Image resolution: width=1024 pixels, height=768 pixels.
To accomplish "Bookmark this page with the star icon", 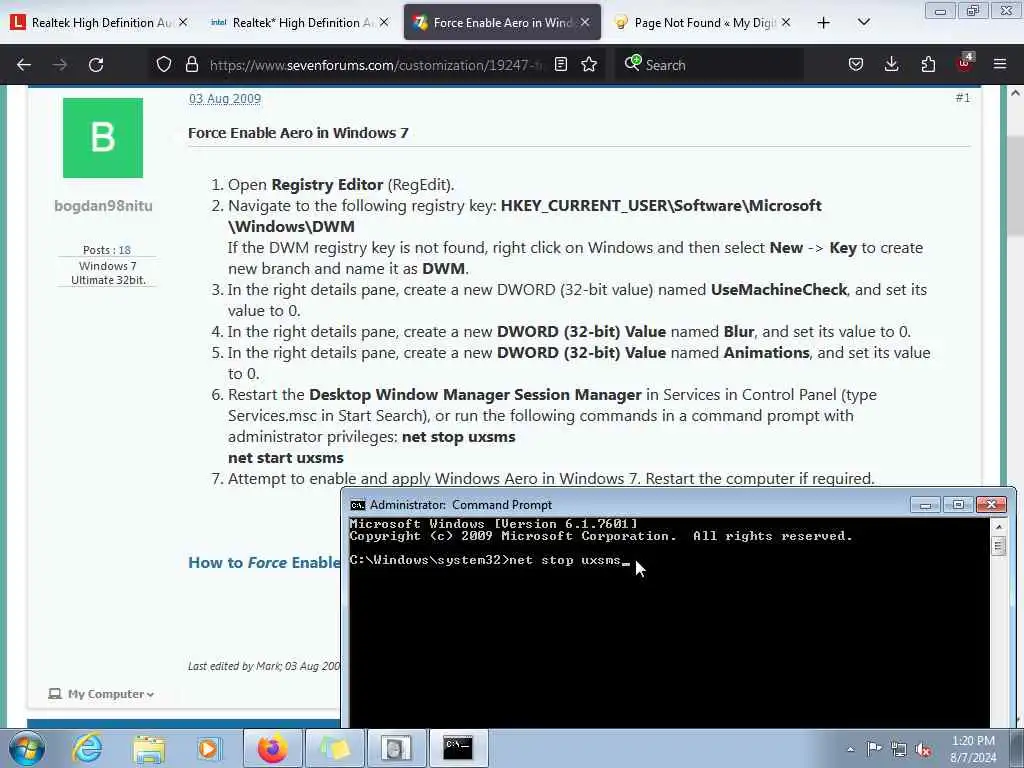I will click(589, 65).
